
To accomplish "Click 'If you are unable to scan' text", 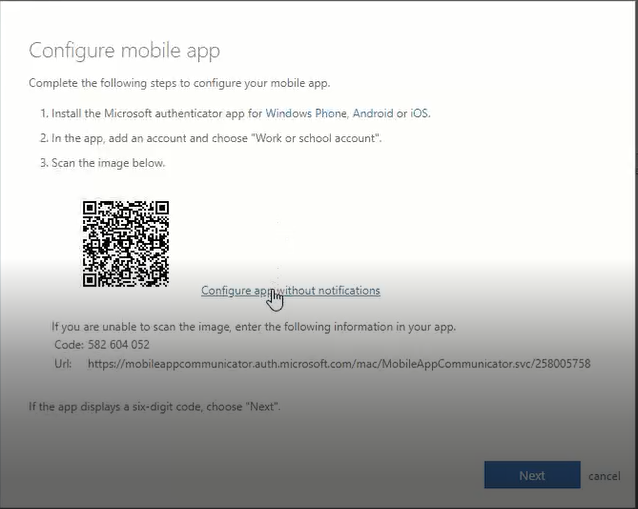I will (x=253, y=327).
